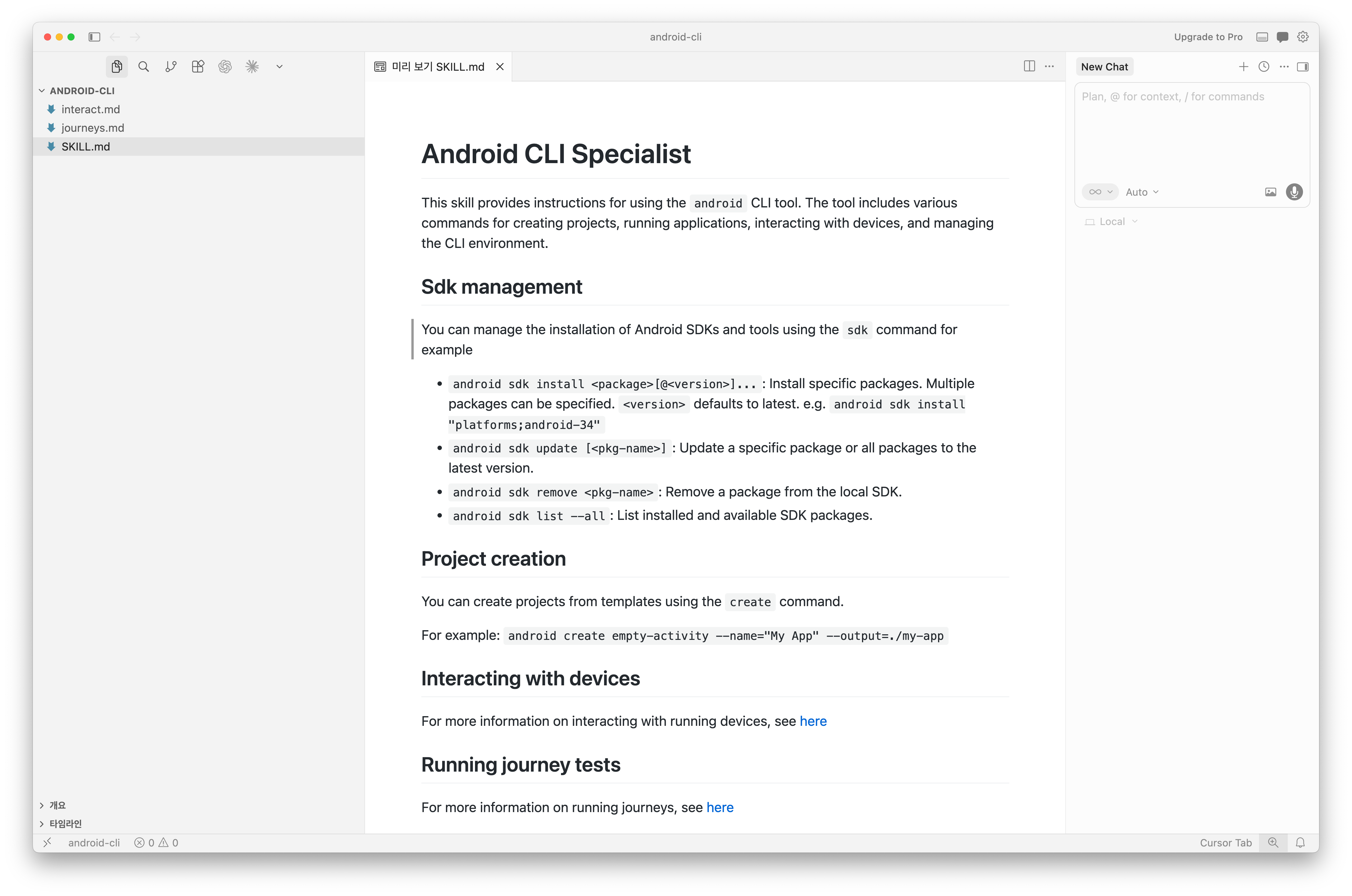
Task: Toggle the AI chat pane
Action: tap(1282, 37)
